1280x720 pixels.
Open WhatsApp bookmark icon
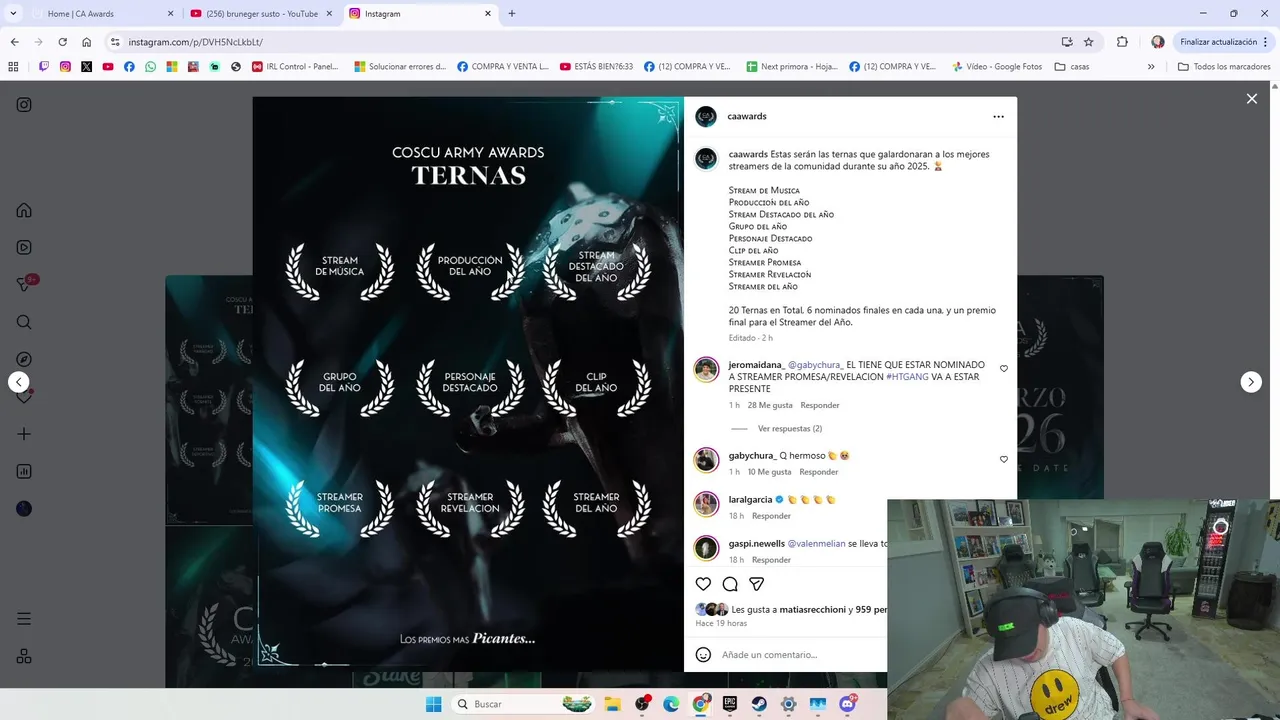pyautogui.click(x=150, y=67)
